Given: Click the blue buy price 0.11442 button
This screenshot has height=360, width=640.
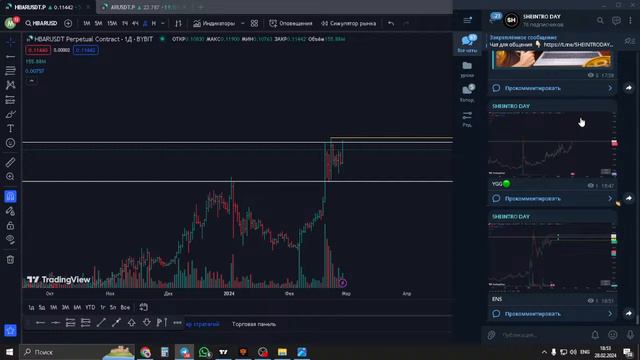Looking at the screenshot, I should pyautogui.click(x=85, y=50).
